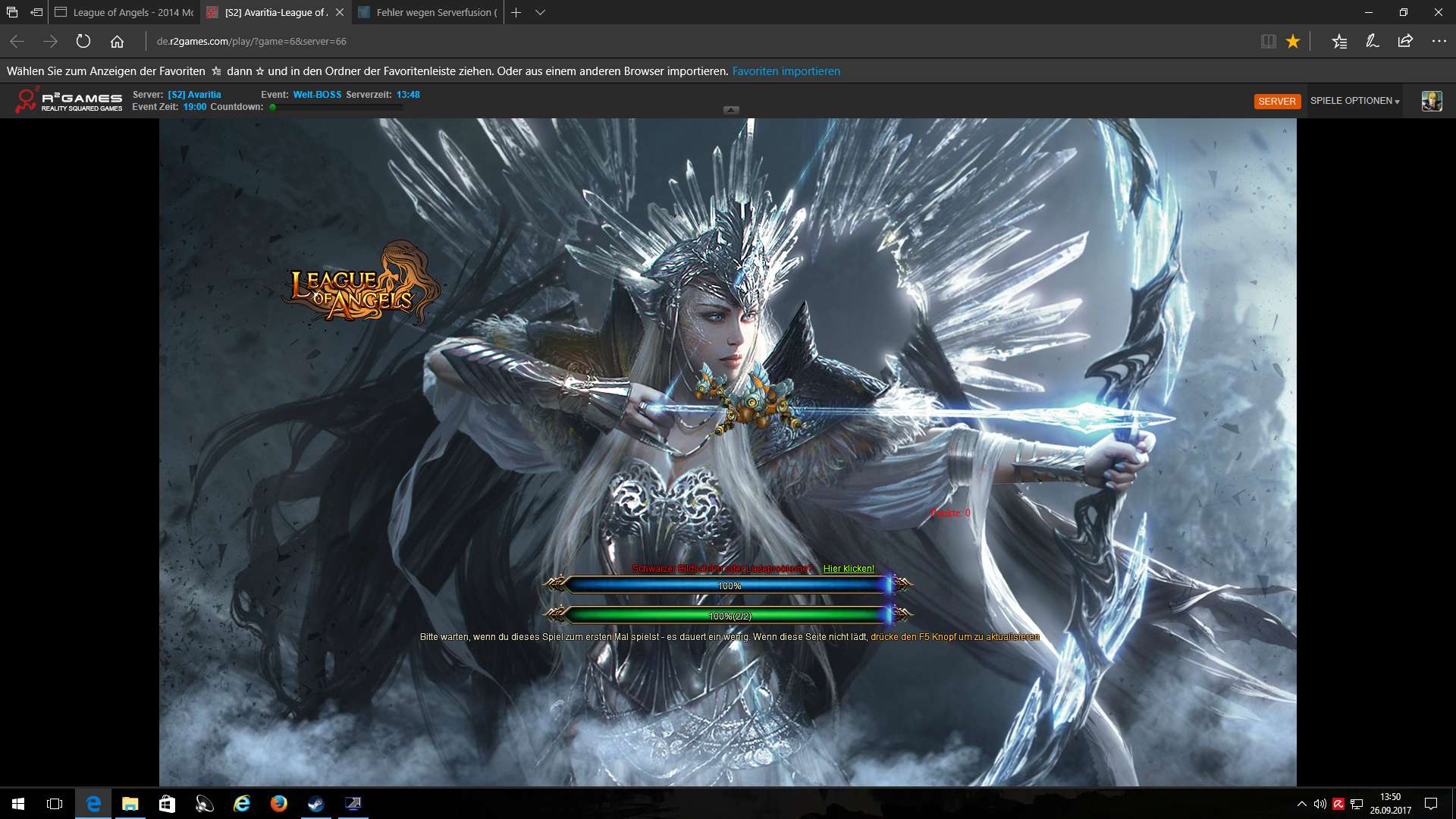Select the [S2] Avaritia-League of Angels tab
The height and width of the screenshot is (819, 1456).
click(276, 12)
